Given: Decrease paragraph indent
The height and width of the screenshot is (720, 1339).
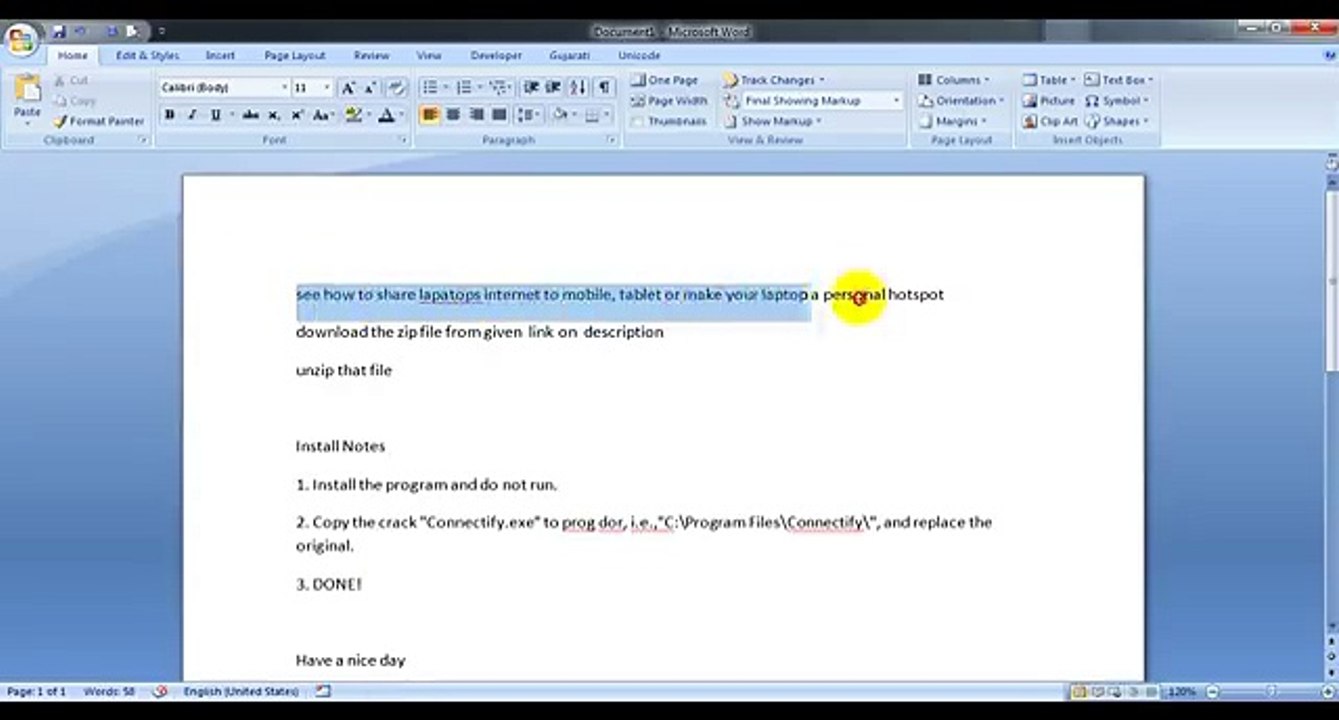Looking at the screenshot, I should 531,88.
